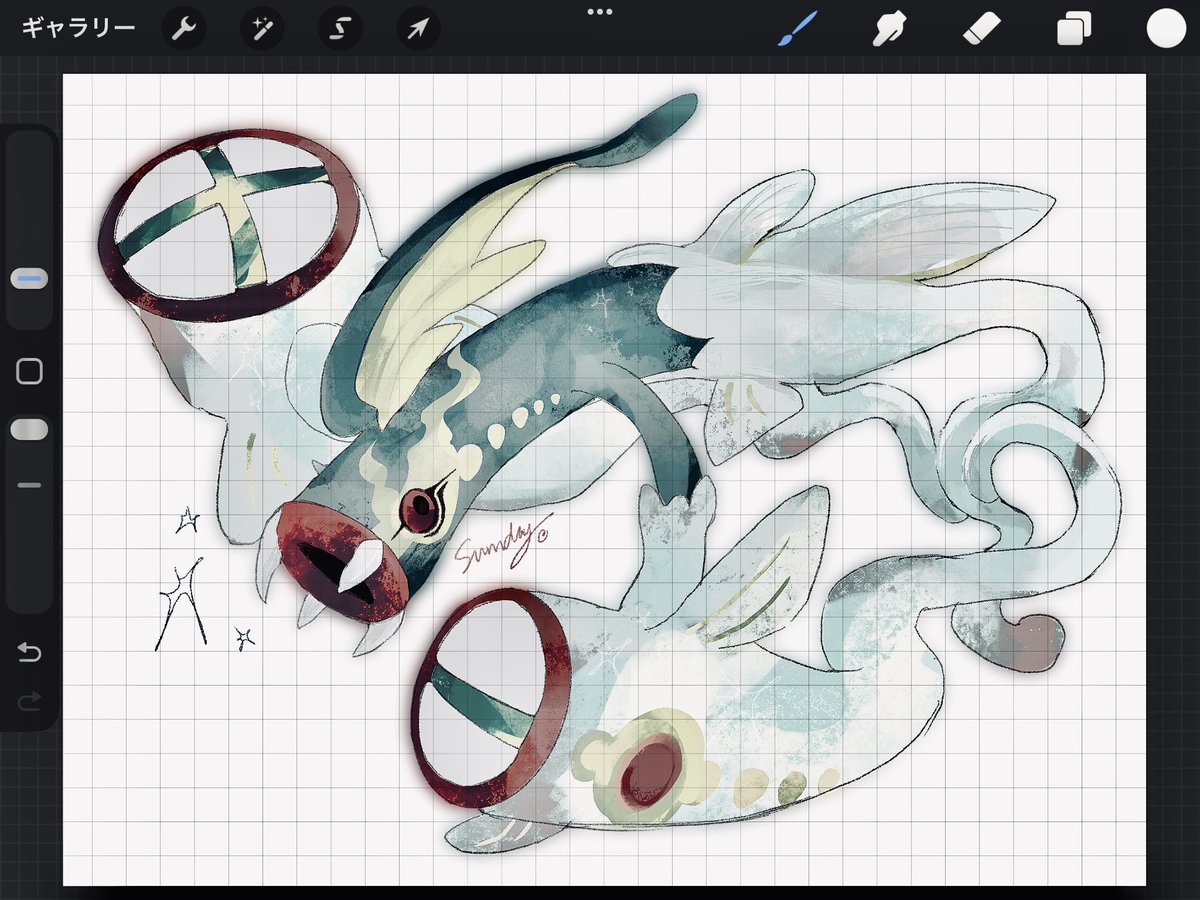Image resolution: width=1200 pixels, height=900 pixels.
Task: Adjust the brush size slider handle
Action: click(x=29, y=279)
